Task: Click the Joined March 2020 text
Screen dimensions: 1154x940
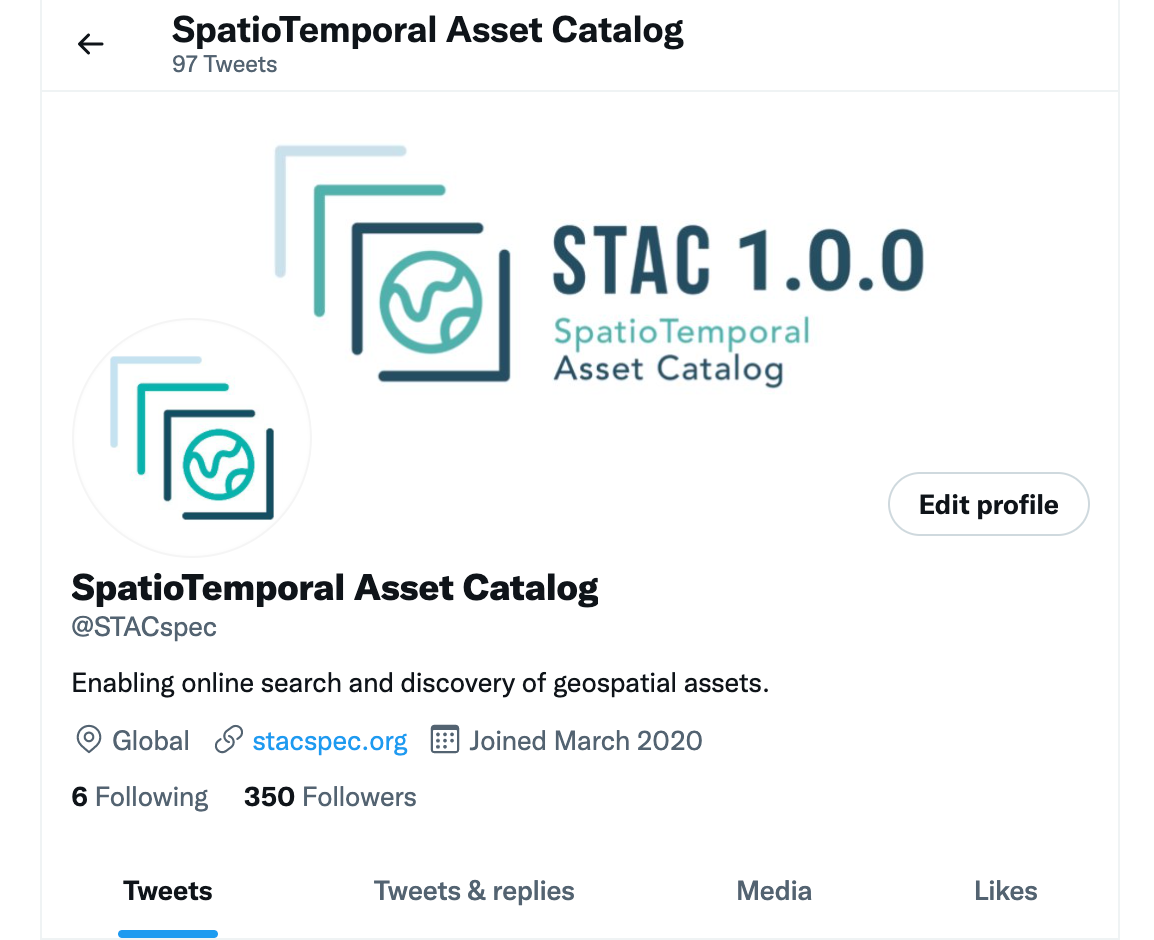Action: coord(586,741)
